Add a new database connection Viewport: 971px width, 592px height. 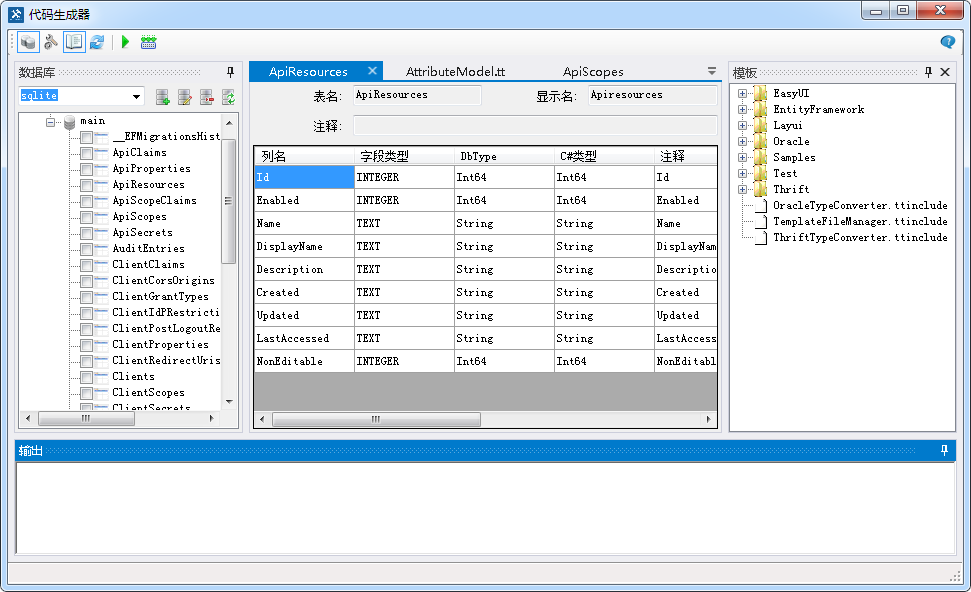162,97
